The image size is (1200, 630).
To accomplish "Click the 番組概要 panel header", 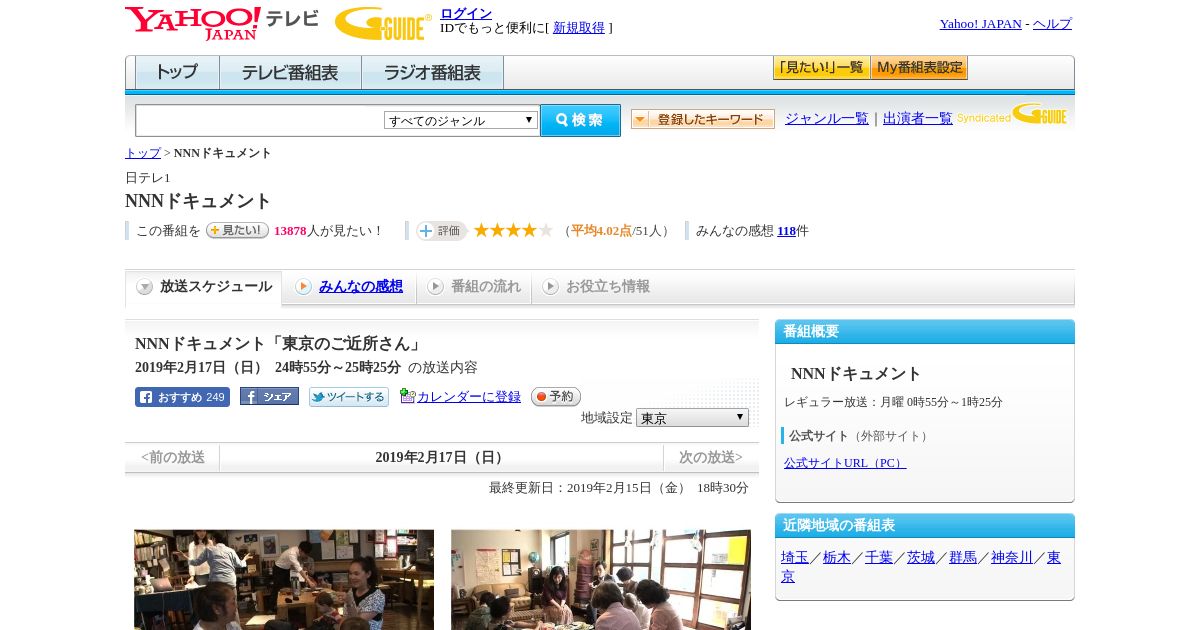I will [925, 332].
